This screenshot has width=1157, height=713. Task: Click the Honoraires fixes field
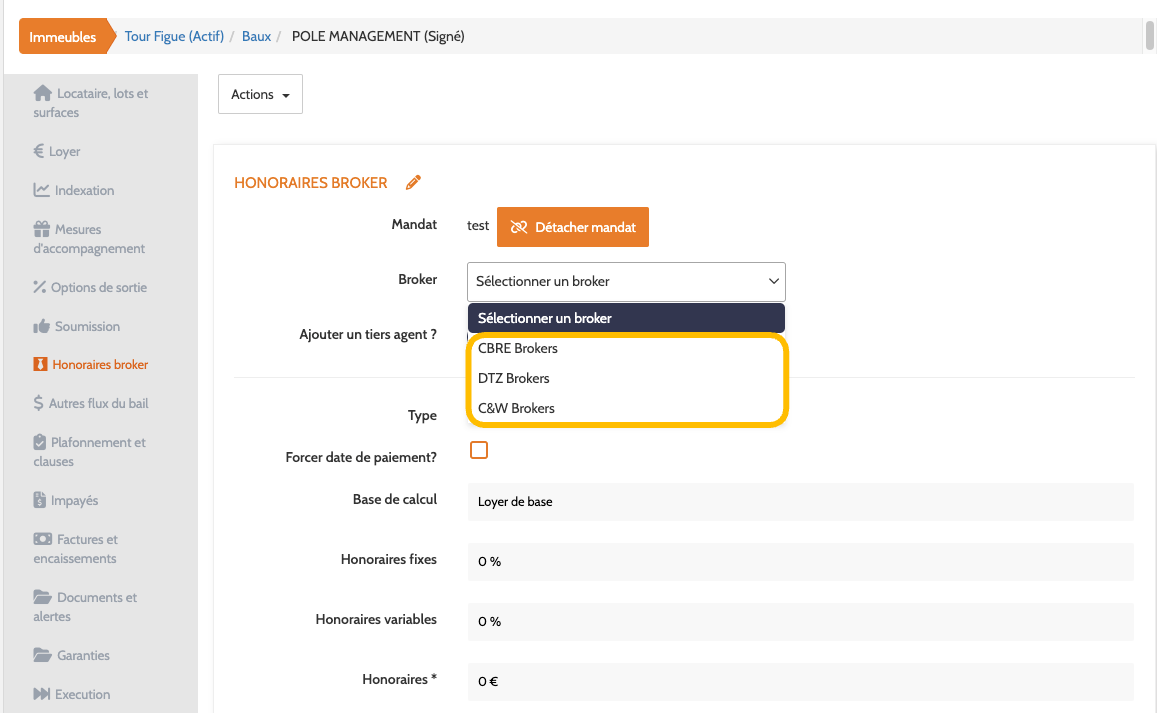coord(800,562)
